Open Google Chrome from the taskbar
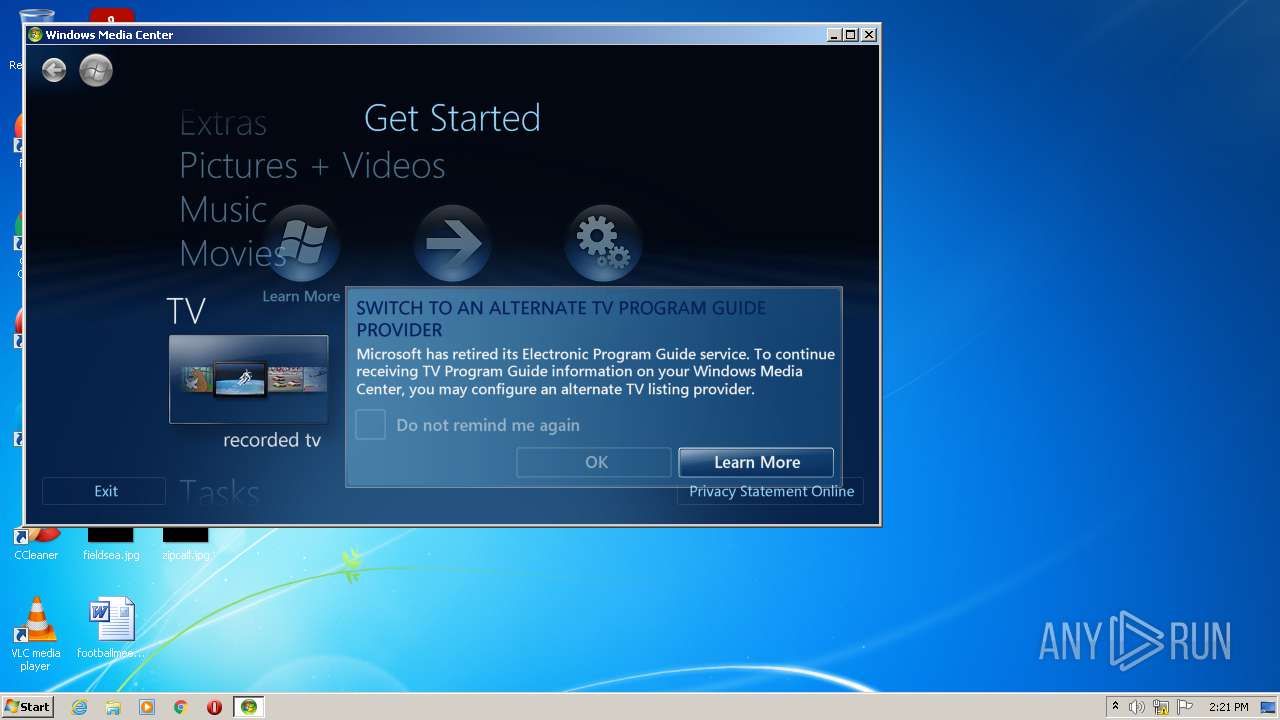Image resolution: width=1280 pixels, height=720 pixels. (x=181, y=707)
